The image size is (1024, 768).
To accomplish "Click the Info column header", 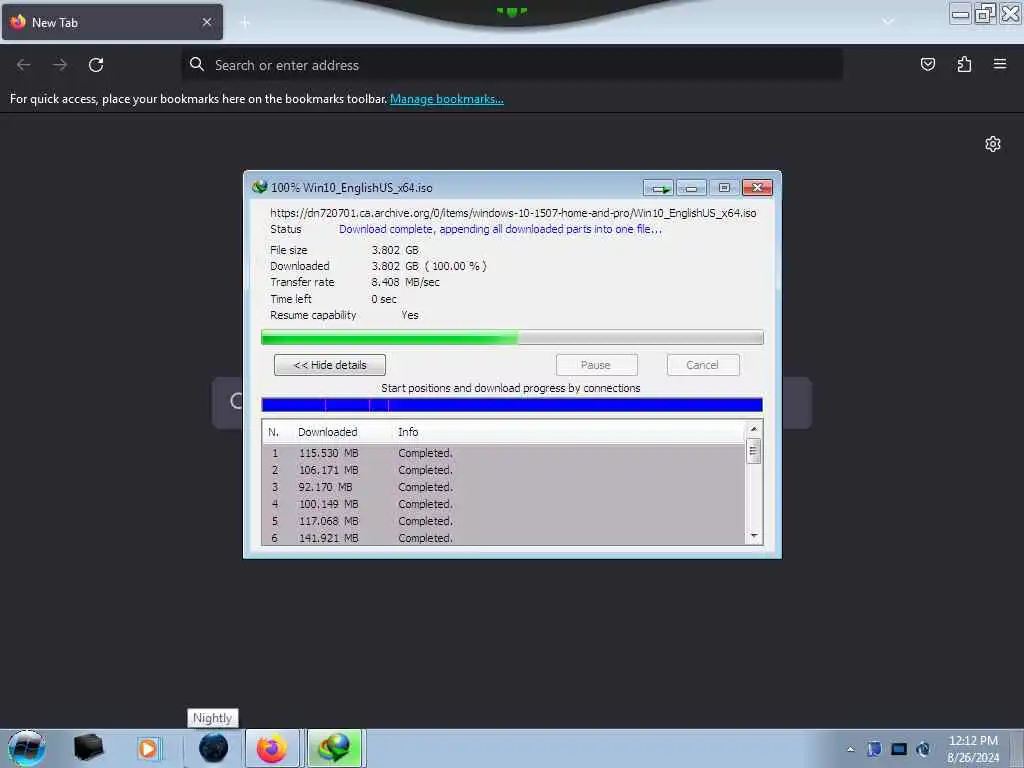I will coord(408,432).
